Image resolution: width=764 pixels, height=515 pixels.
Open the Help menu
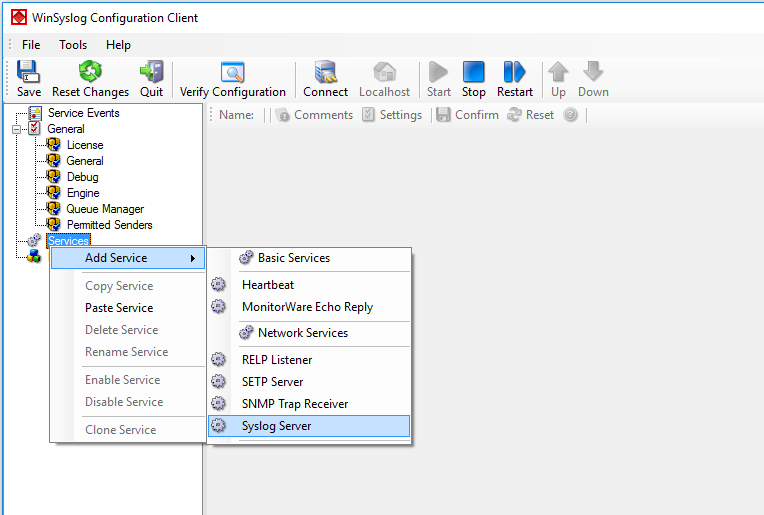coord(118,45)
